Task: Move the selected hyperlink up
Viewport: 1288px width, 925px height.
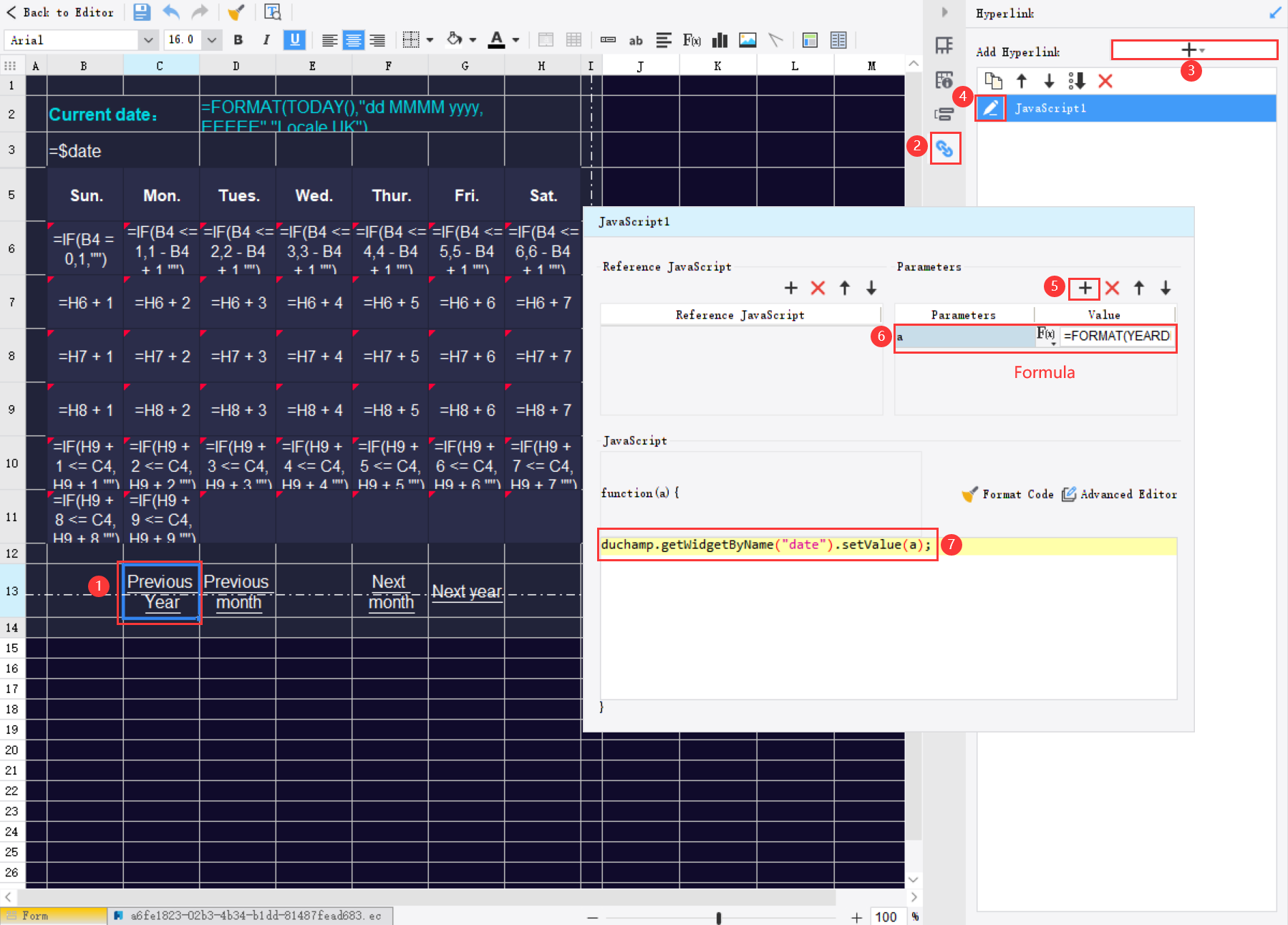Action: (1022, 81)
